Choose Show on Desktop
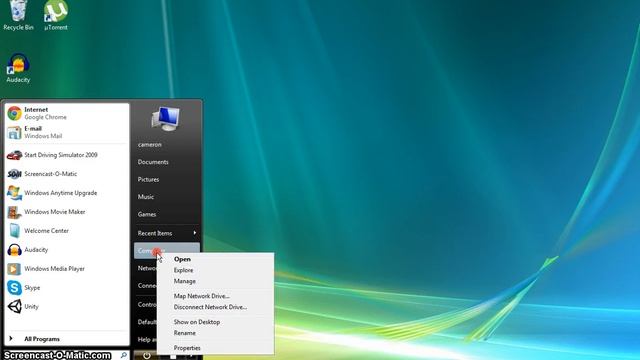 (216, 322)
